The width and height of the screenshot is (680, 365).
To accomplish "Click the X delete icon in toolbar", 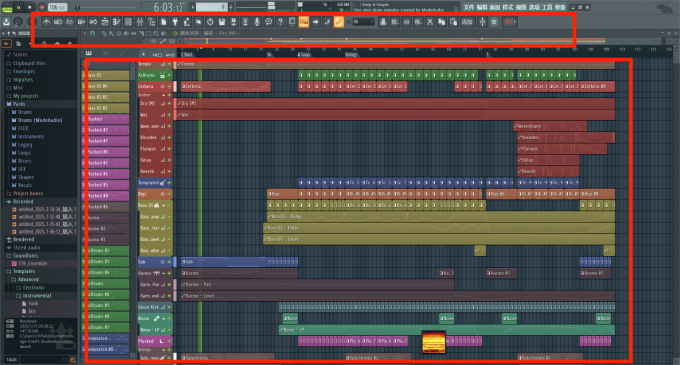I will (x=430, y=22).
